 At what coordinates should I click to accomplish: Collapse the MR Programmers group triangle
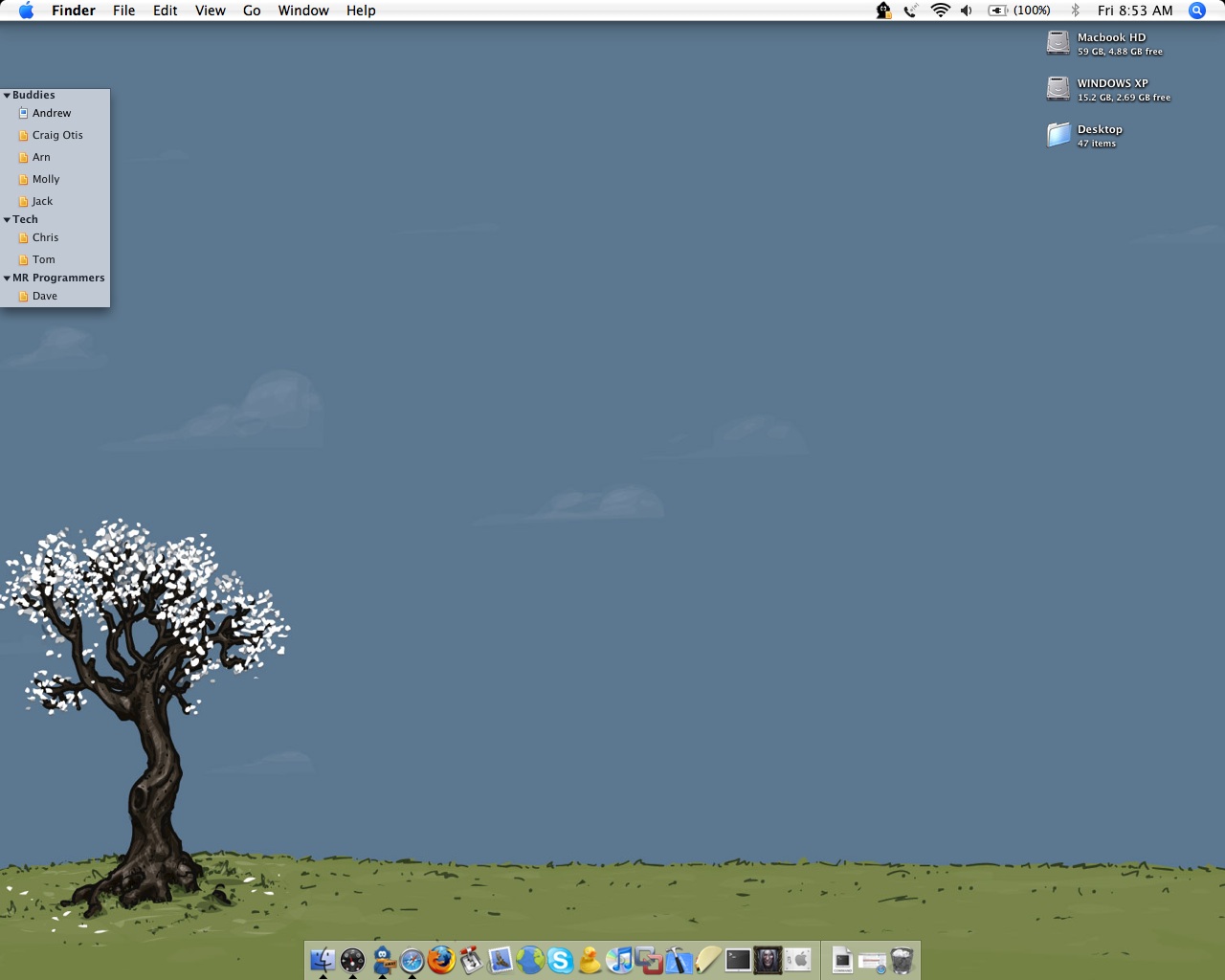[x=7, y=278]
